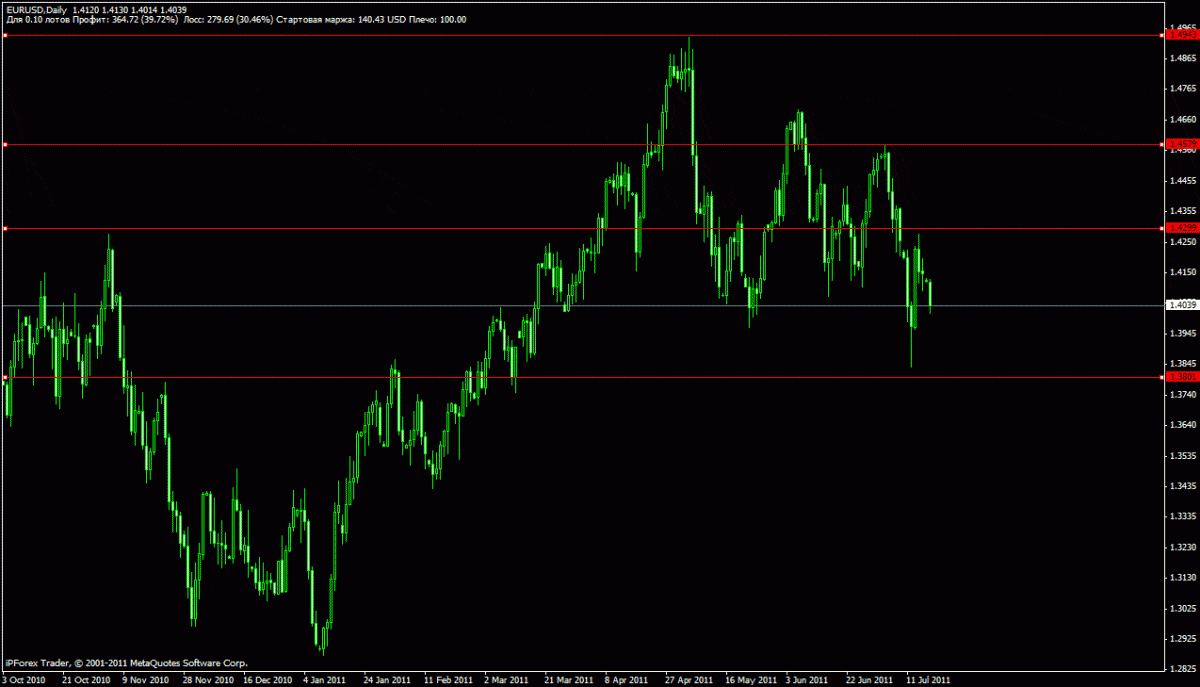Viewport: 1200px width, 687px height.
Task: Click the 1.2825 price scale label
Action: tap(1181, 667)
